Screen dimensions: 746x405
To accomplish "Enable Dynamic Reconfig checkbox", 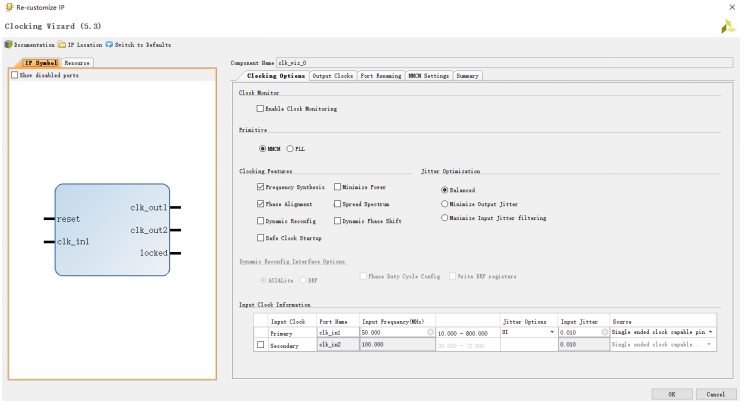I will click(x=260, y=221).
